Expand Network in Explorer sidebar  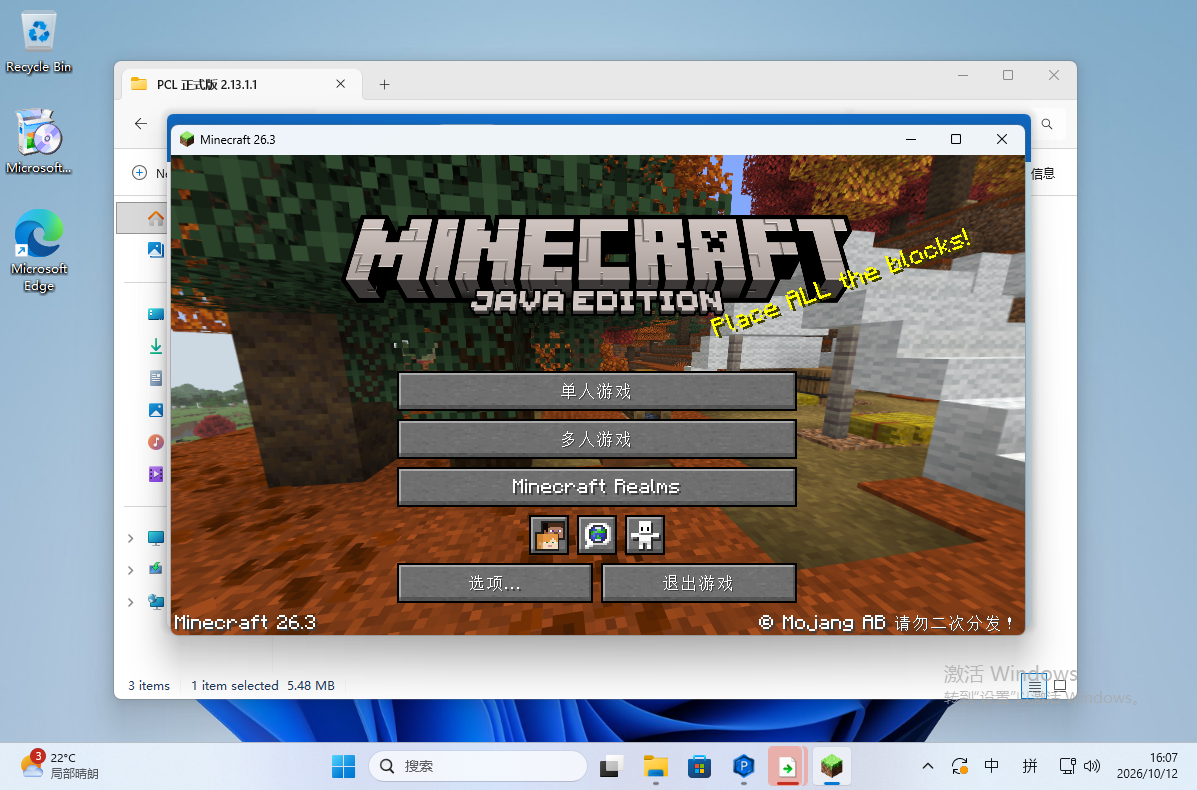click(131, 602)
